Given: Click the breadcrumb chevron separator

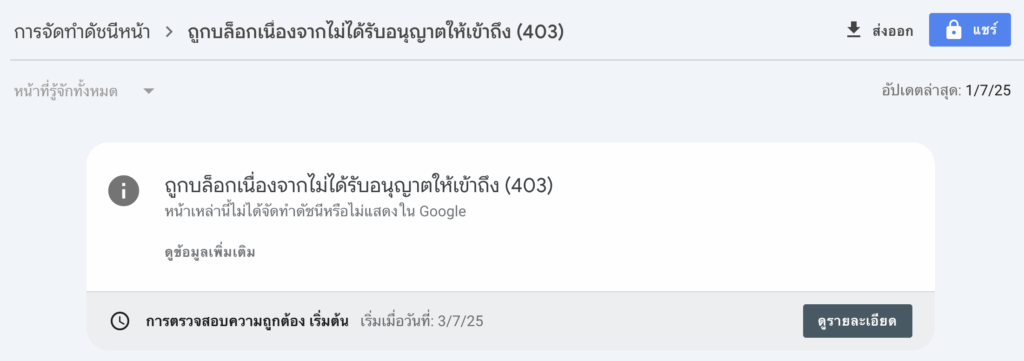Looking at the screenshot, I should [169, 31].
